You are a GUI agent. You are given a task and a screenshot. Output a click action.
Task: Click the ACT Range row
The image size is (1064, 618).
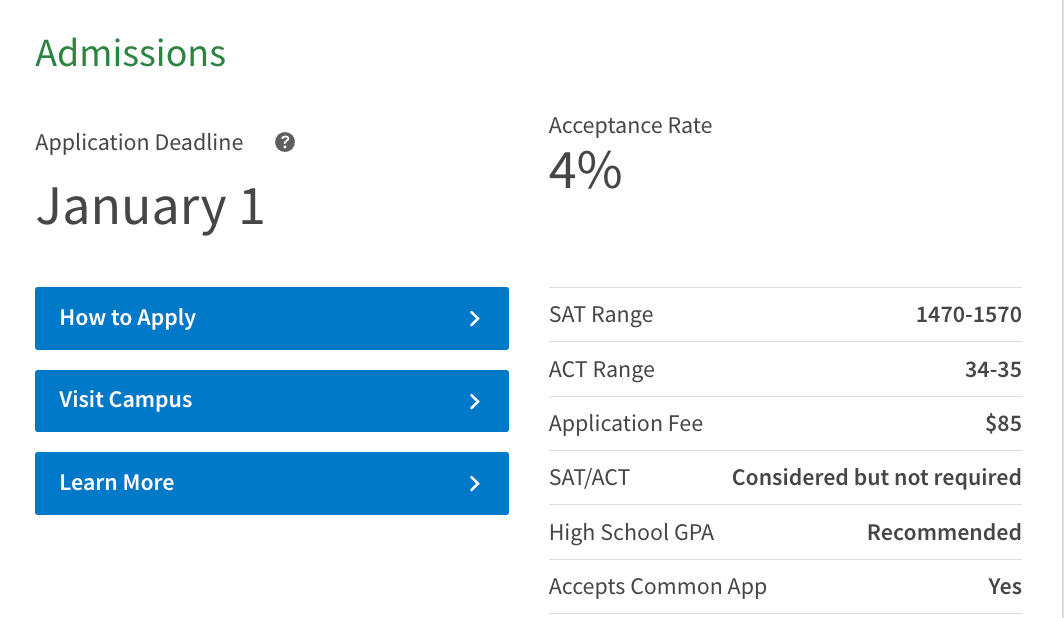coord(785,369)
